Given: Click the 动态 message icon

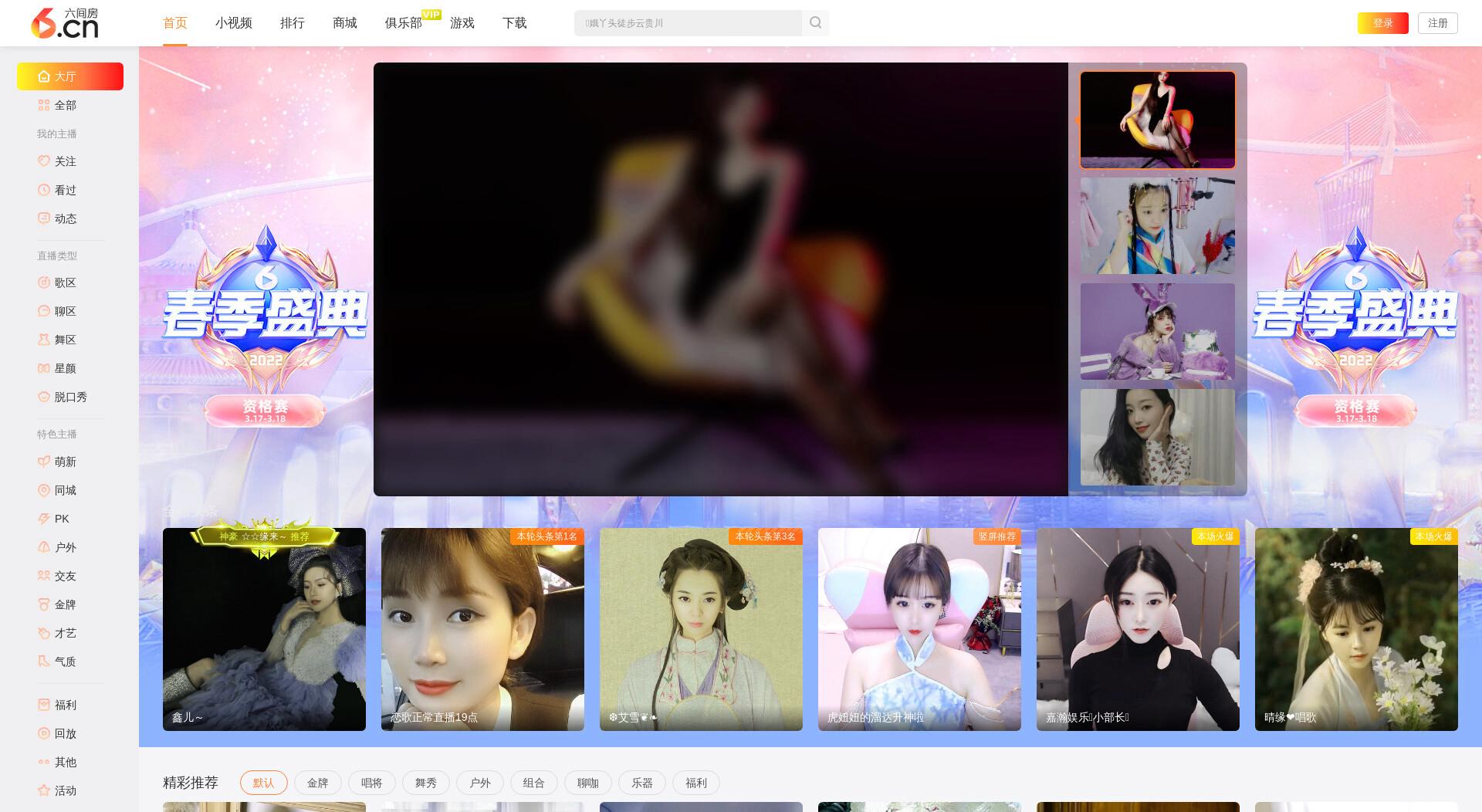Looking at the screenshot, I should tap(44, 218).
